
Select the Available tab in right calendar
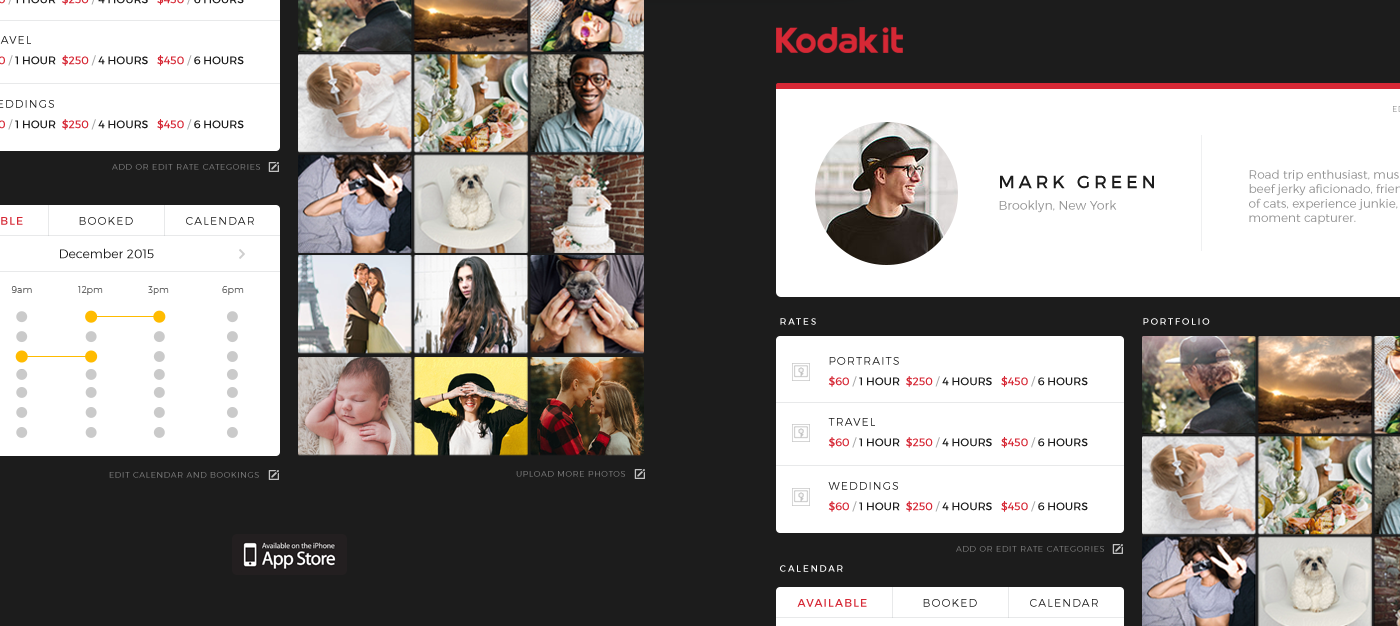(832, 603)
